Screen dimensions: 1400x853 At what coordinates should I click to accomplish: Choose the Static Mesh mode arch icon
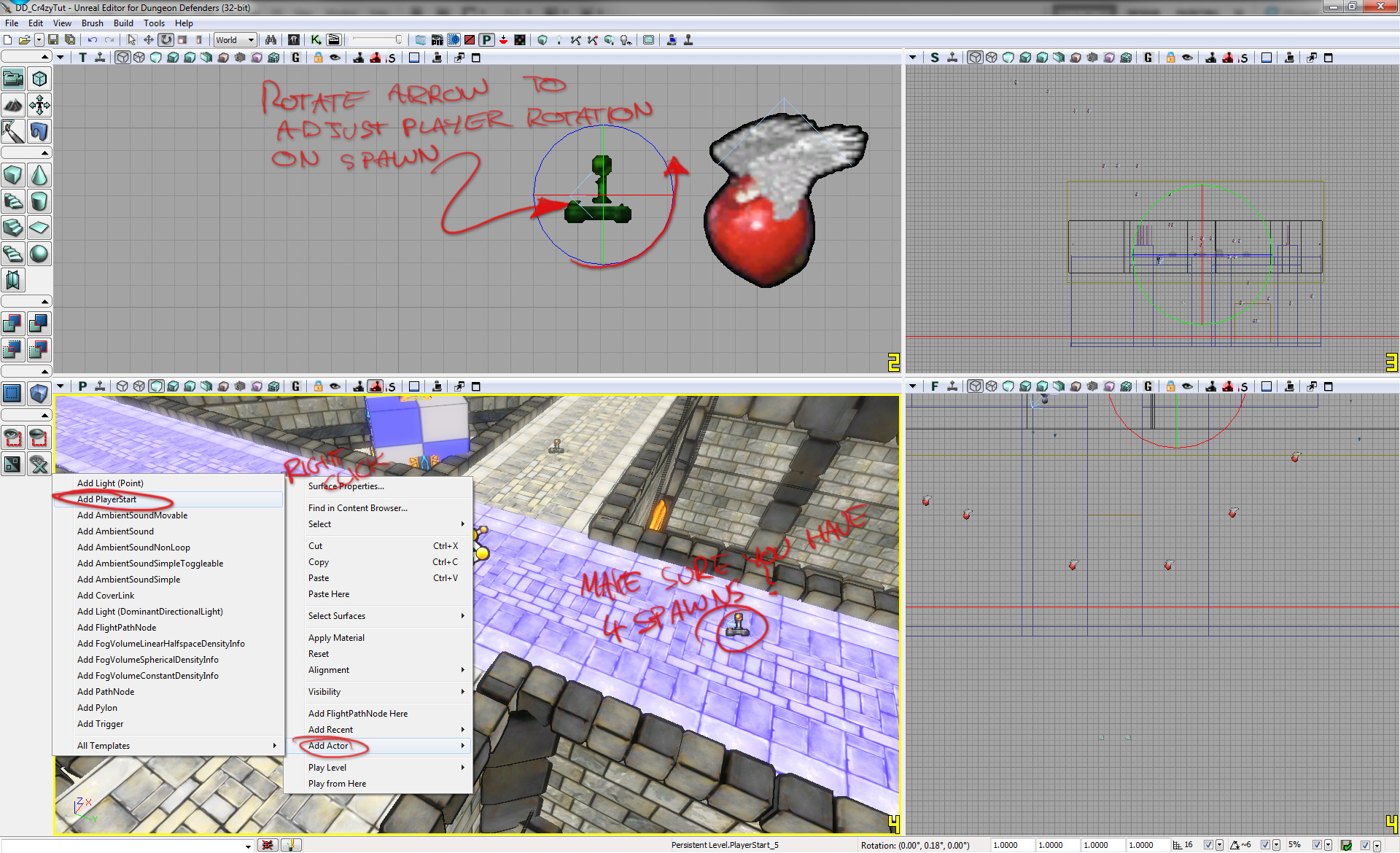pos(39,131)
